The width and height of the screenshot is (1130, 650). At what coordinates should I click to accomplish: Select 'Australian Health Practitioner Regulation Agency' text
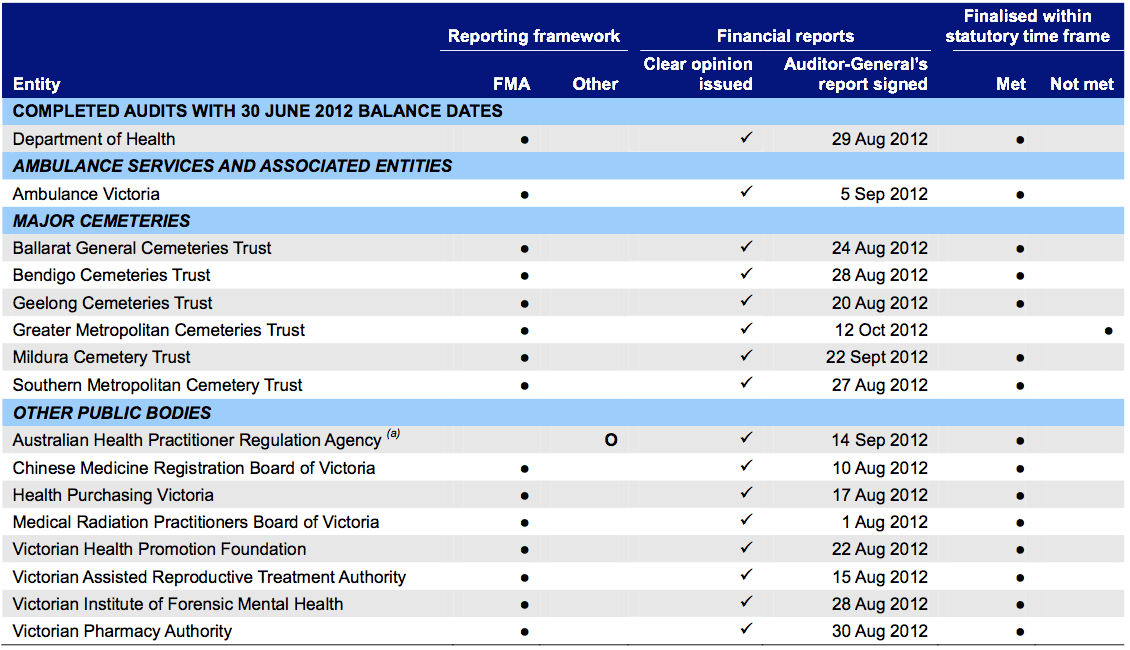point(197,440)
